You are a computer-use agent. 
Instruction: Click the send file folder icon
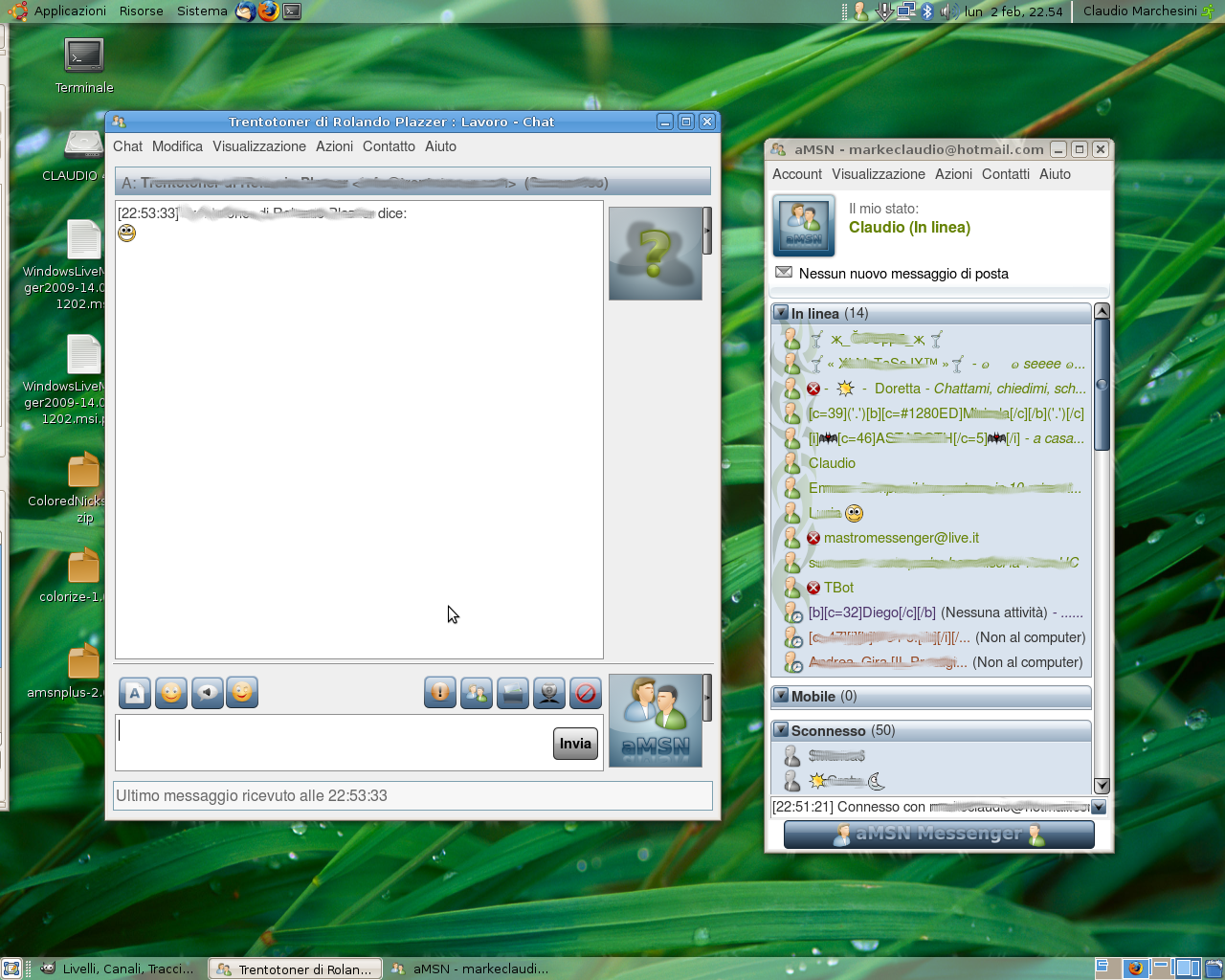[513, 693]
